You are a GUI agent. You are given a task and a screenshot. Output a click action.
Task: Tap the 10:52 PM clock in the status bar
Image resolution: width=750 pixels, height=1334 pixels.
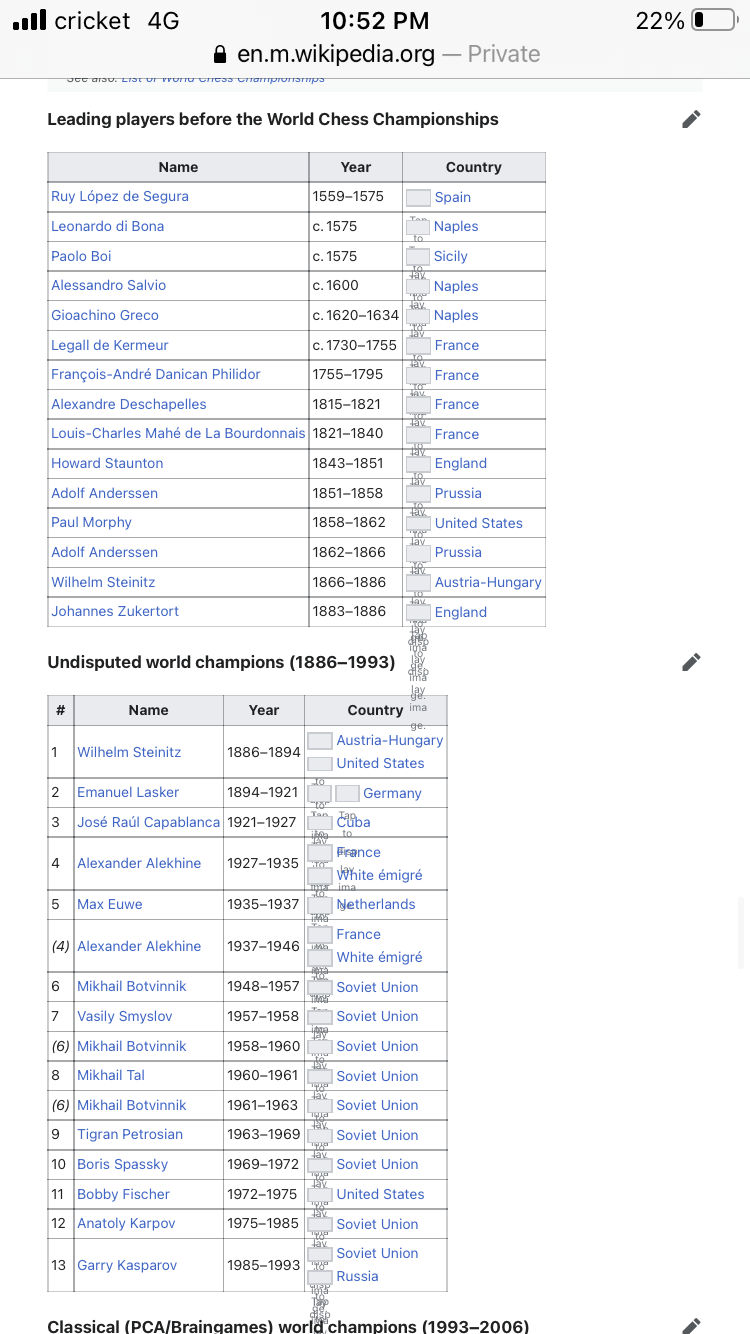375,21
